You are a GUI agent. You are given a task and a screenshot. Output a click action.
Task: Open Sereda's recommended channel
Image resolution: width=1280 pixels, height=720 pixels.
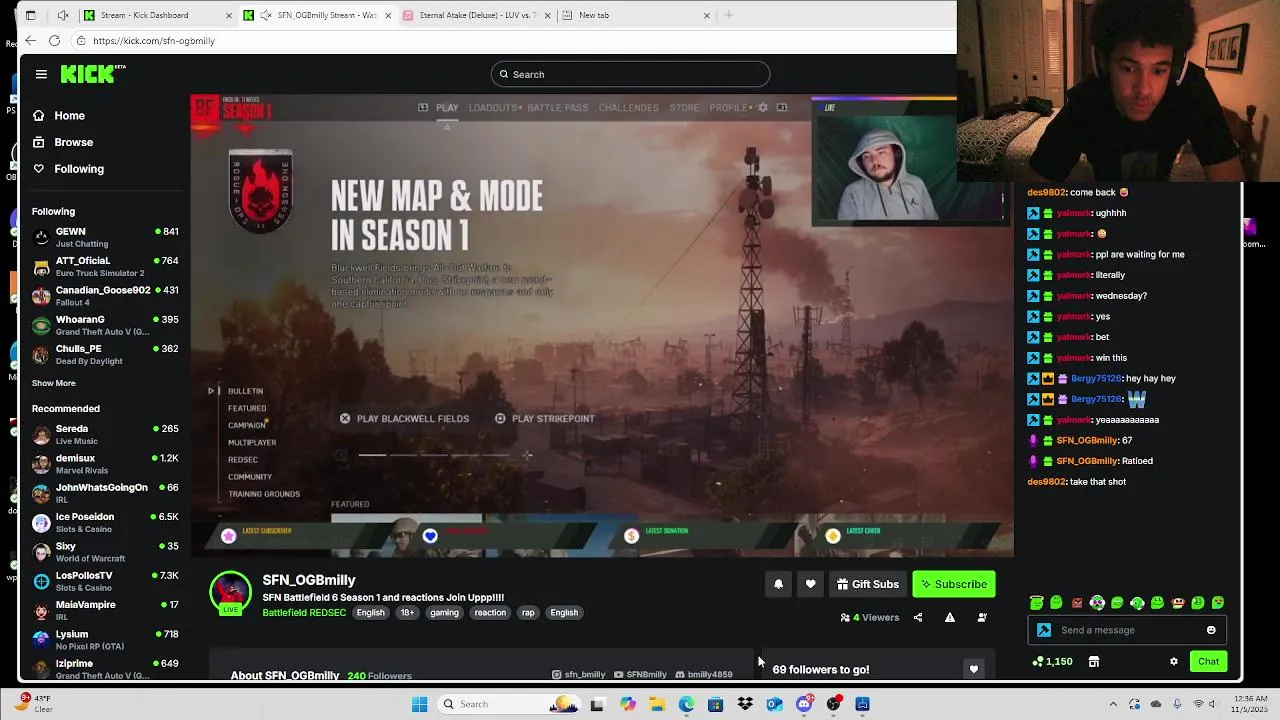point(105,434)
